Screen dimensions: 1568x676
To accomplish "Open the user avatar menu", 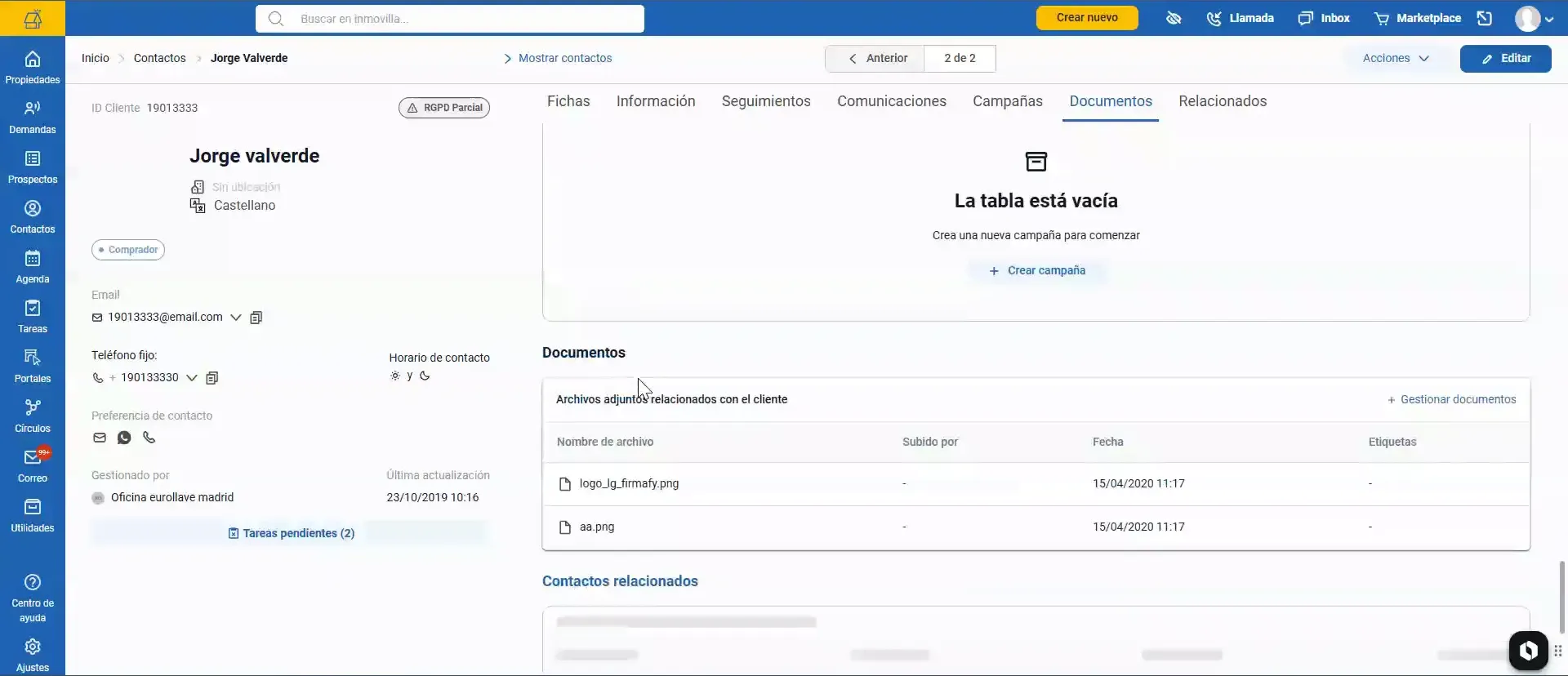I will point(1535,18).
